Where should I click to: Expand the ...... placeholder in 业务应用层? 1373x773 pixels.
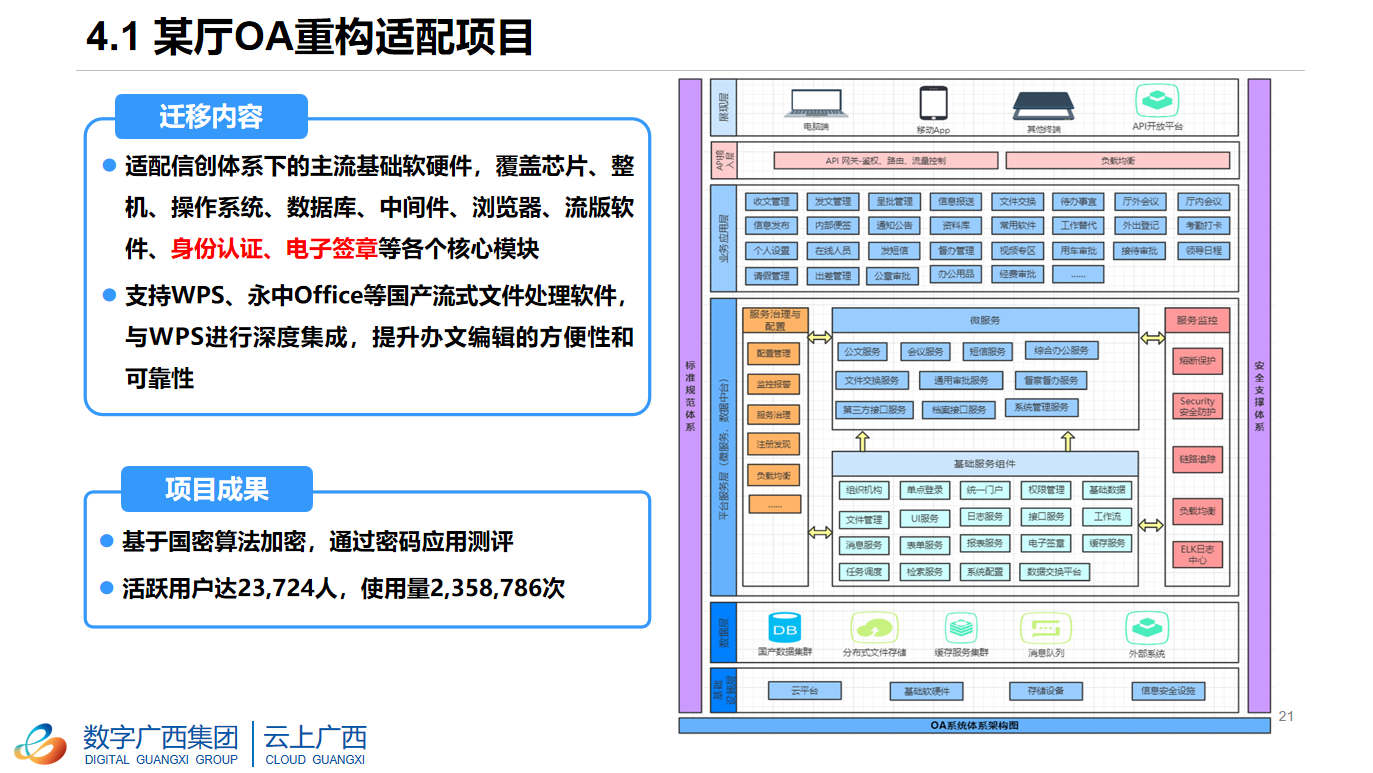(1078, 275)
